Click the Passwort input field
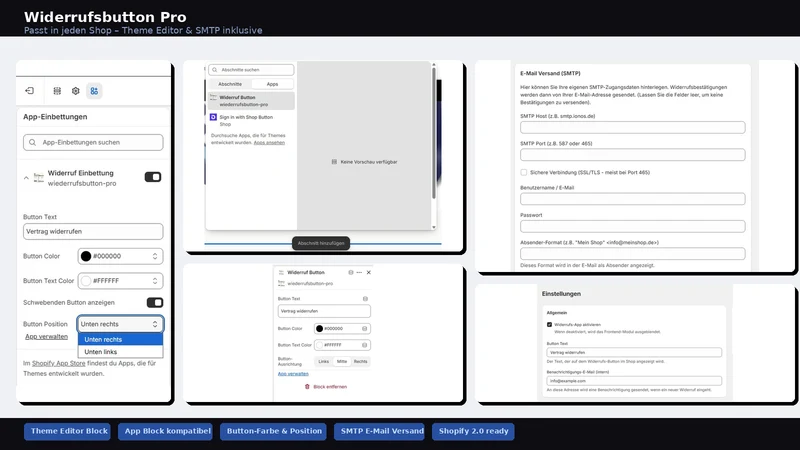Screen dimensions: 800x450 633,226
